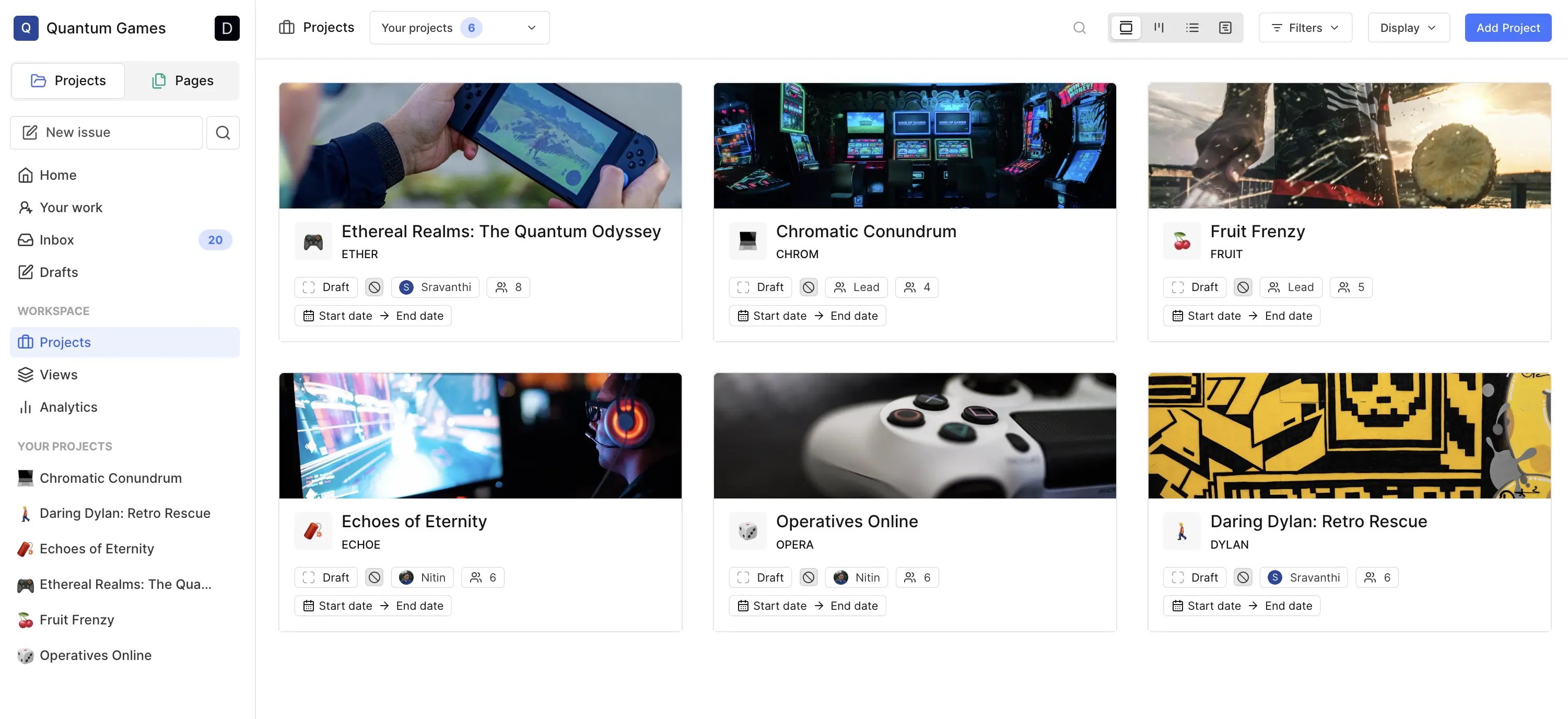Open the Echoes of Eternity cover thumbnail
This screenshot has height=719, width=1568.
[479, 435]
